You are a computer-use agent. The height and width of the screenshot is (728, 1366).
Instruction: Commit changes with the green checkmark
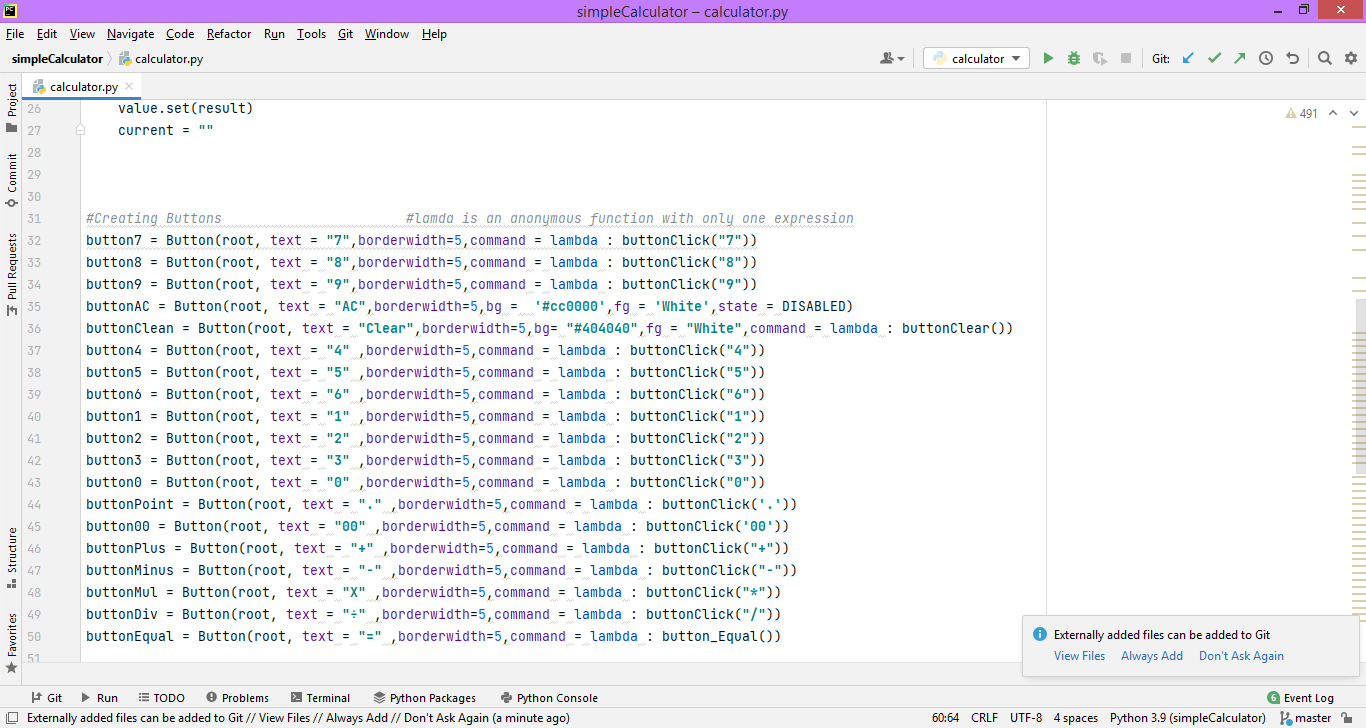tap(1214, 58)
